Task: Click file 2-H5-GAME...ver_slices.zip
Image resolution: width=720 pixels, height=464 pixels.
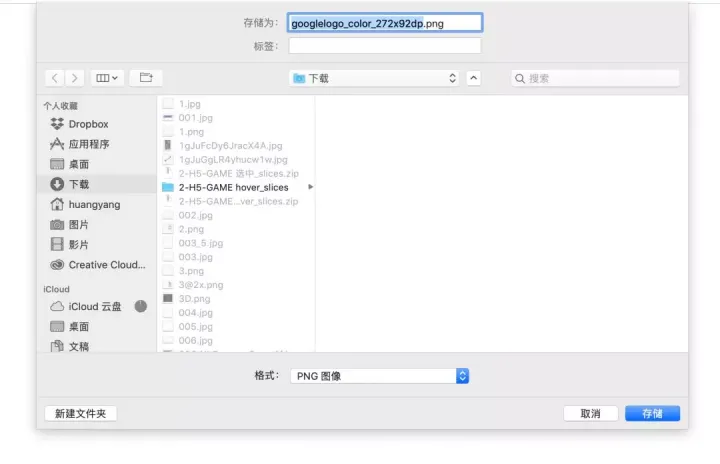Action: coord(237,201)
